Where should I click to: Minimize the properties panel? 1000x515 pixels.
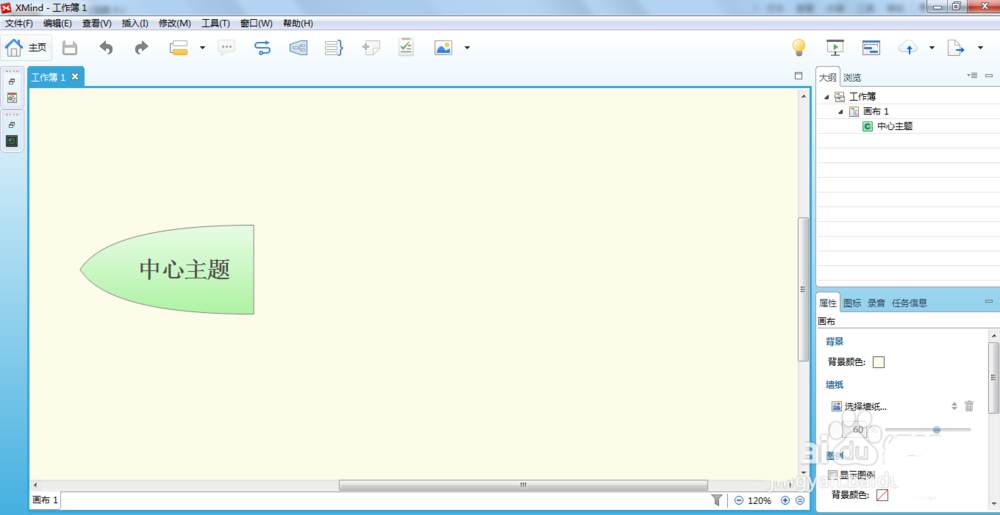[989, 301]
